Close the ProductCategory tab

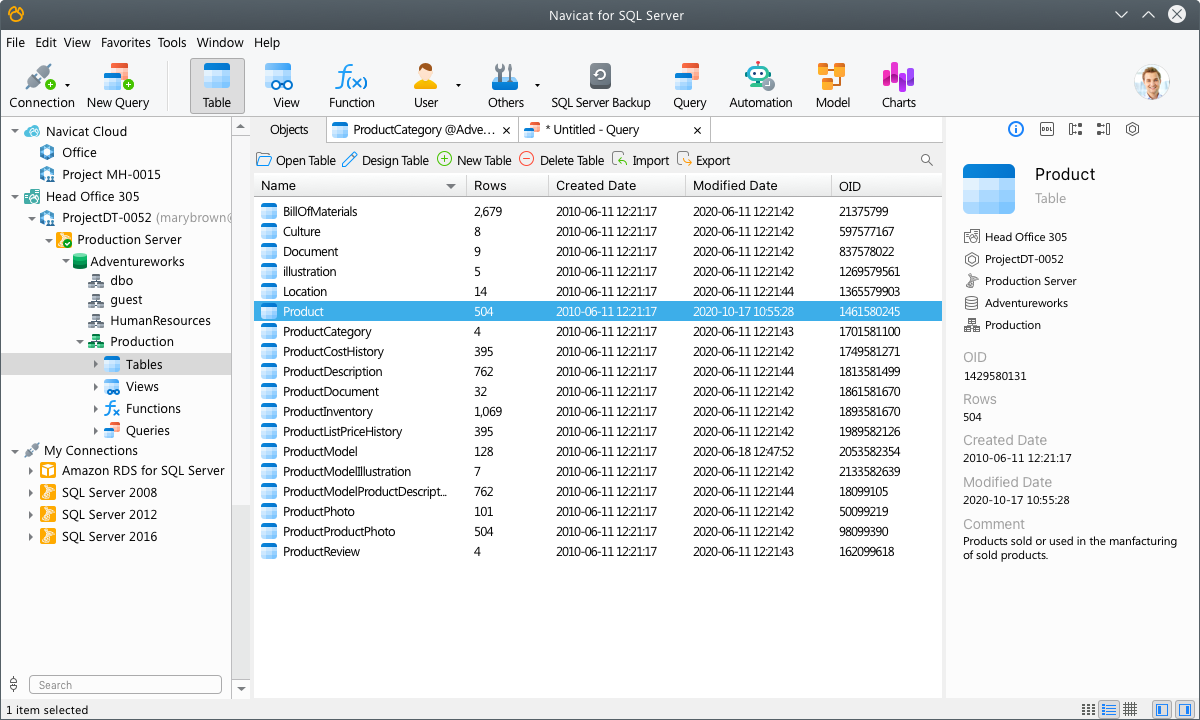(507, 130)
